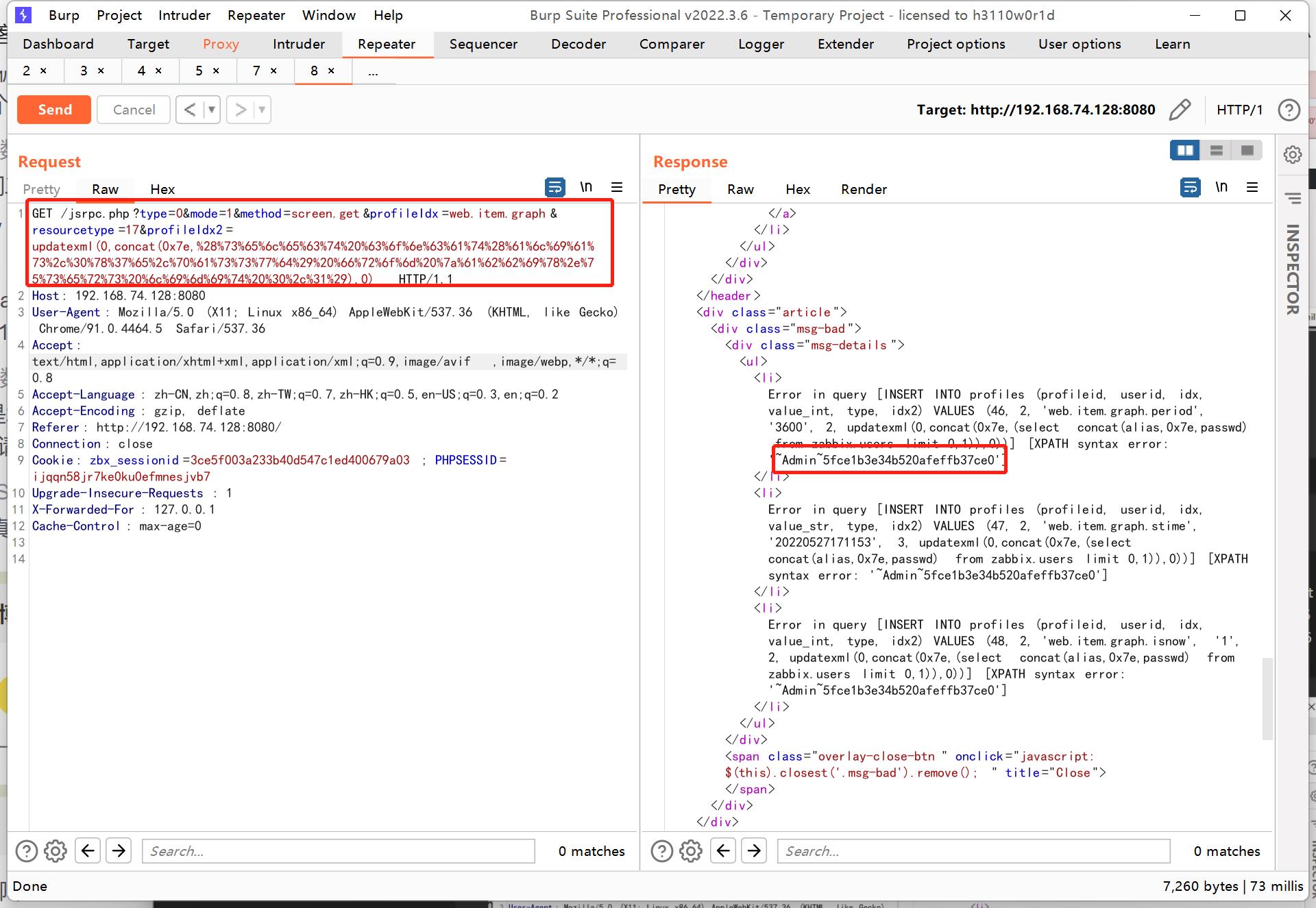Open the Burp menu
The image size is (1316, 908).
coord(64,15)
